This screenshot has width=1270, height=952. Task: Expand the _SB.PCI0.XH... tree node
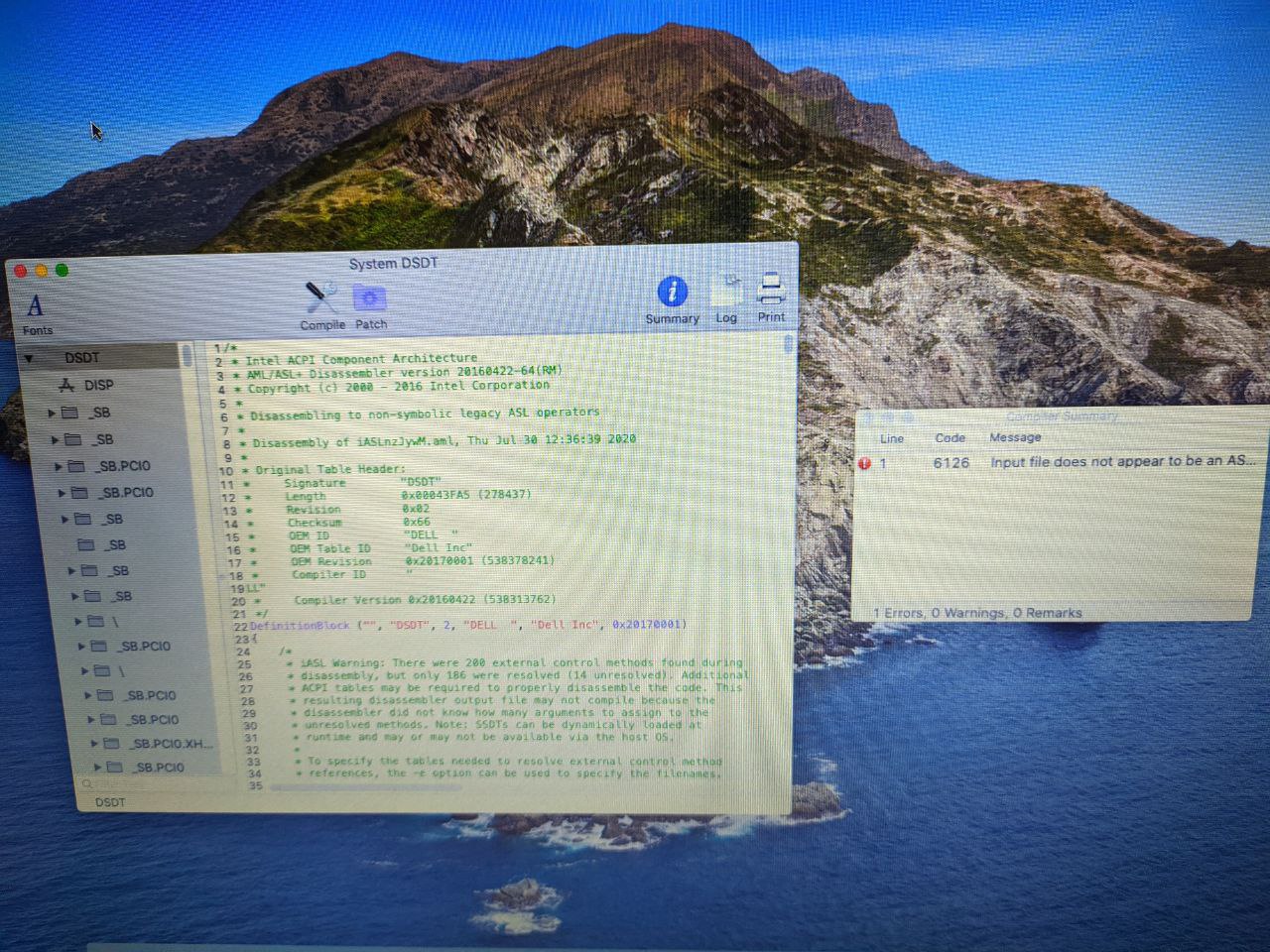point(95,743)
